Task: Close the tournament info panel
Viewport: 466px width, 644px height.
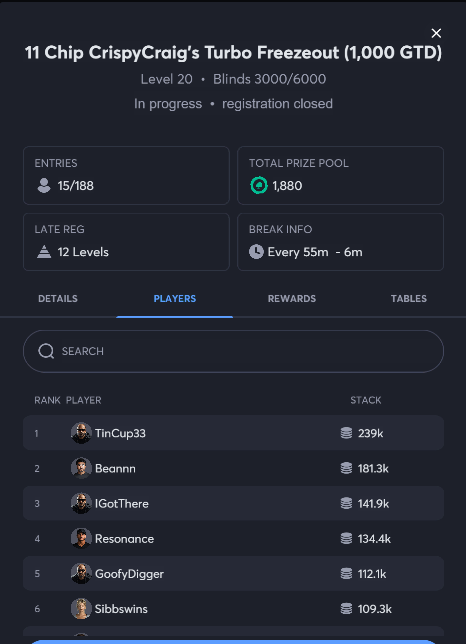Action: [436, 33]
